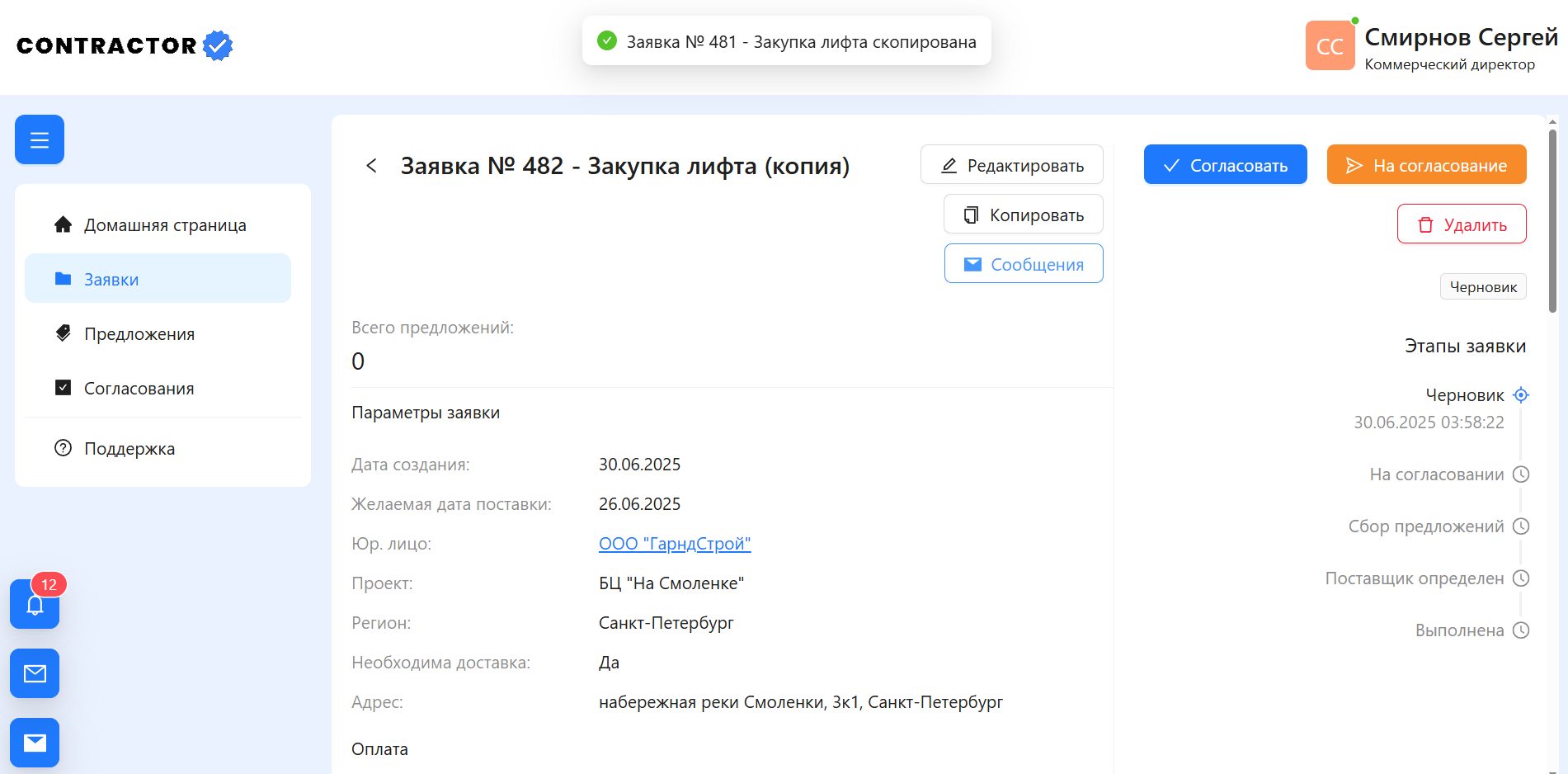Viewport: 1568px width, 774px height.
Task: Click the clock icon next to Сбор предложений
Action: coord(1521,526)
